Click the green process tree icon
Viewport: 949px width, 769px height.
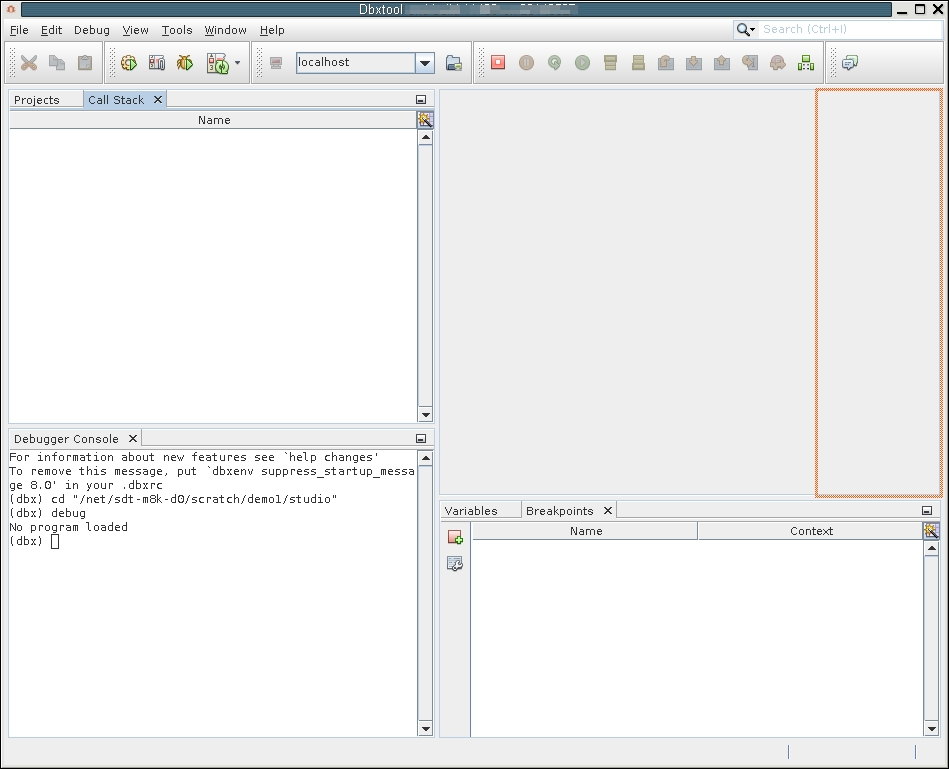(806, 62)
